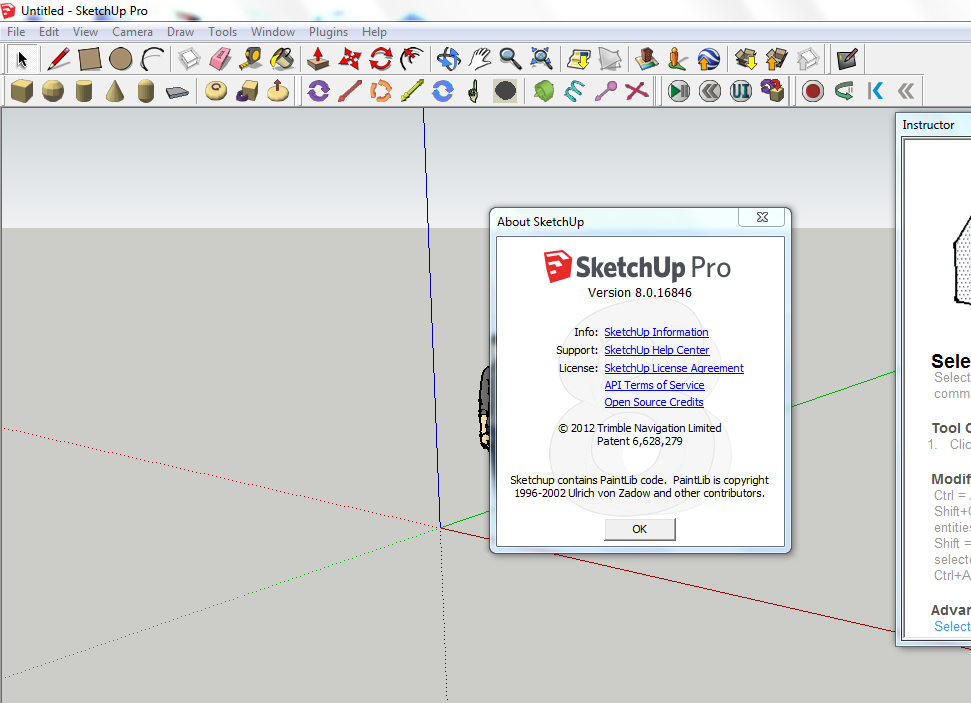Select the Push/Pull tool
Image resolution: width=971 pixels, height=703 pixels.
(318, 59)
